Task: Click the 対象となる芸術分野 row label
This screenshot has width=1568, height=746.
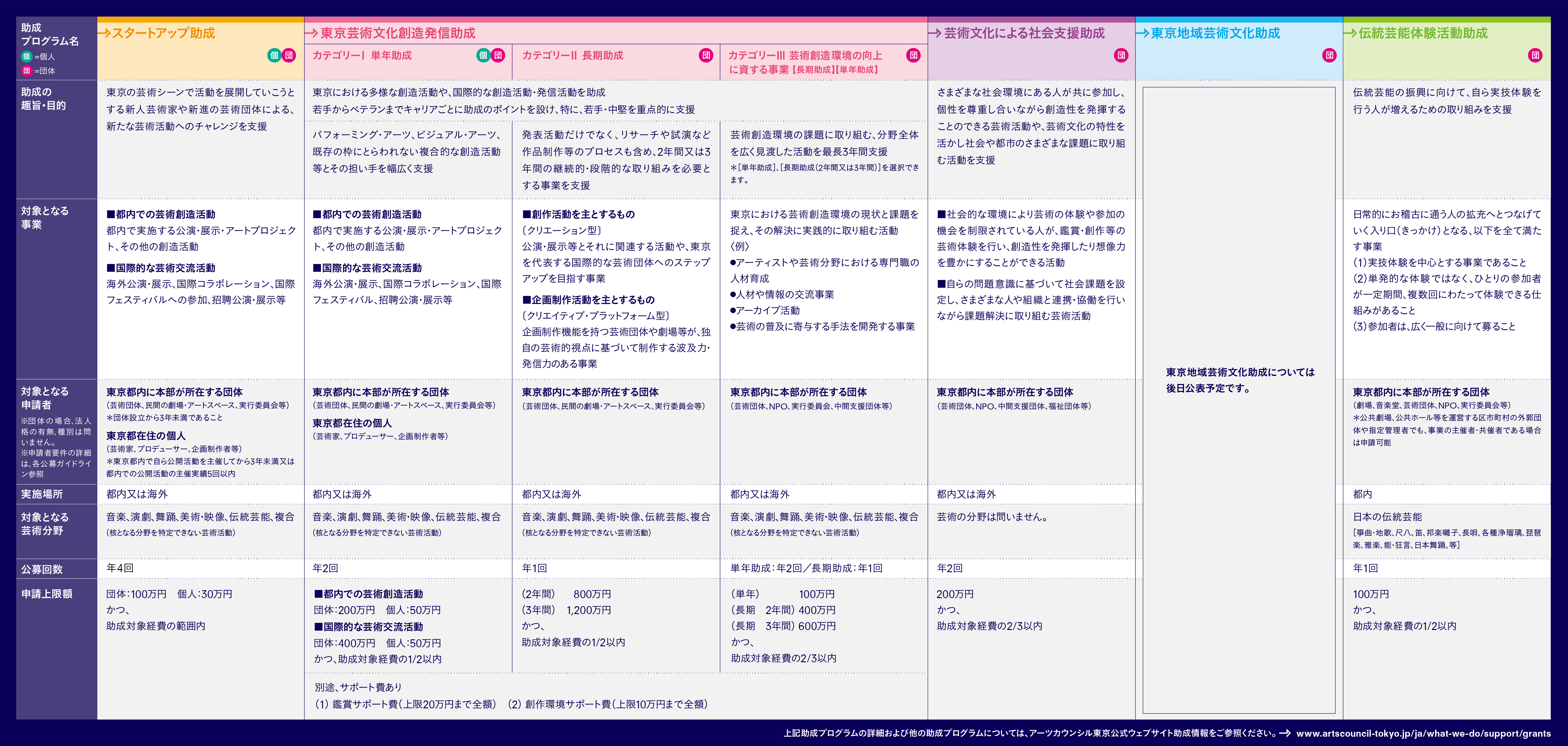Action: tap(44, 523)
